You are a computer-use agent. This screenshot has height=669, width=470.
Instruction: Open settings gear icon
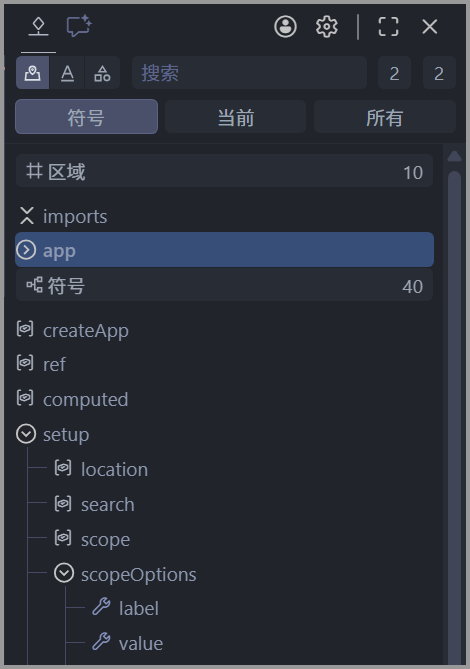pyautogui.click(x=327, y=26)
